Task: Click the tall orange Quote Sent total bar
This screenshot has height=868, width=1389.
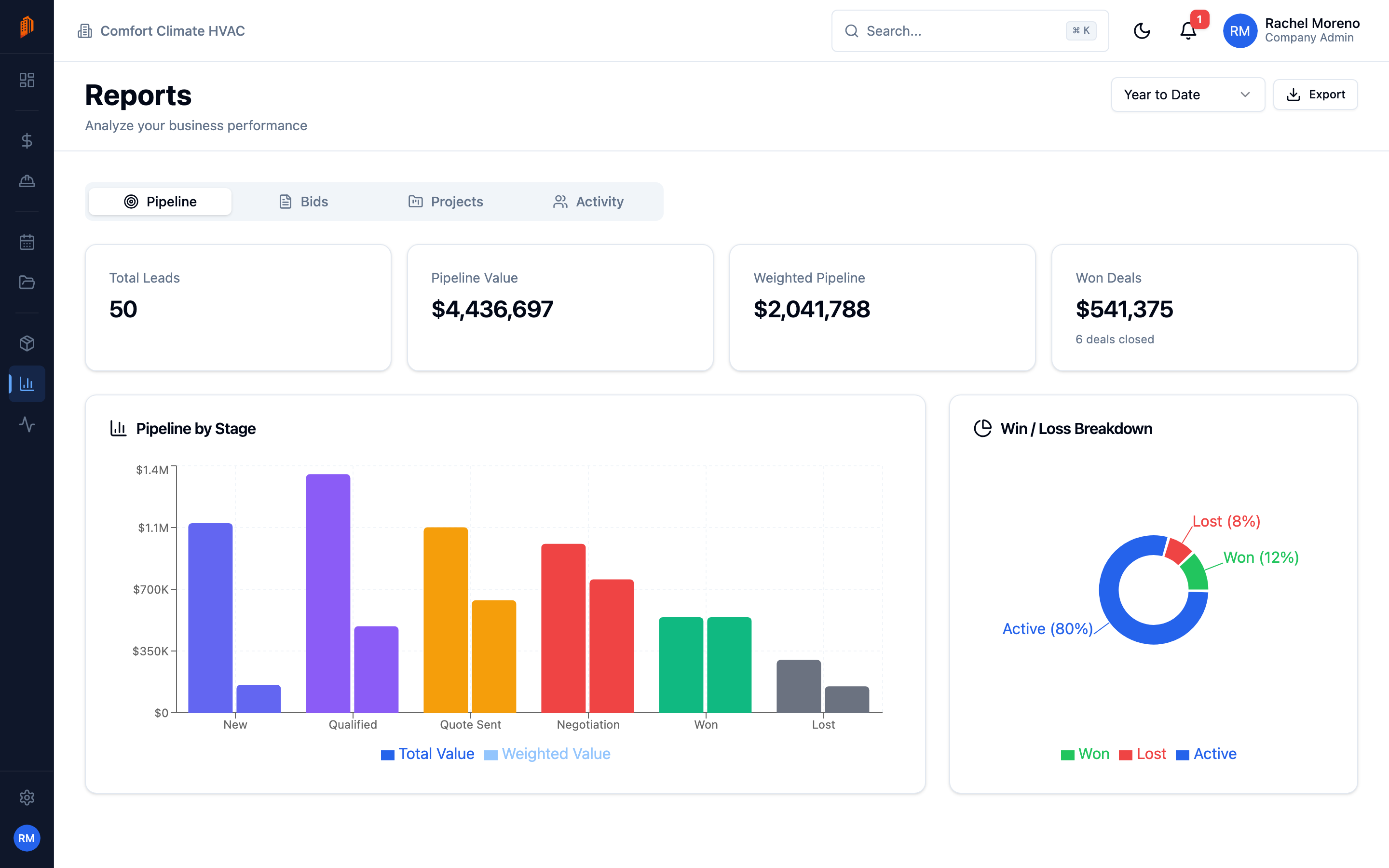Action: [x=446, y=620]
